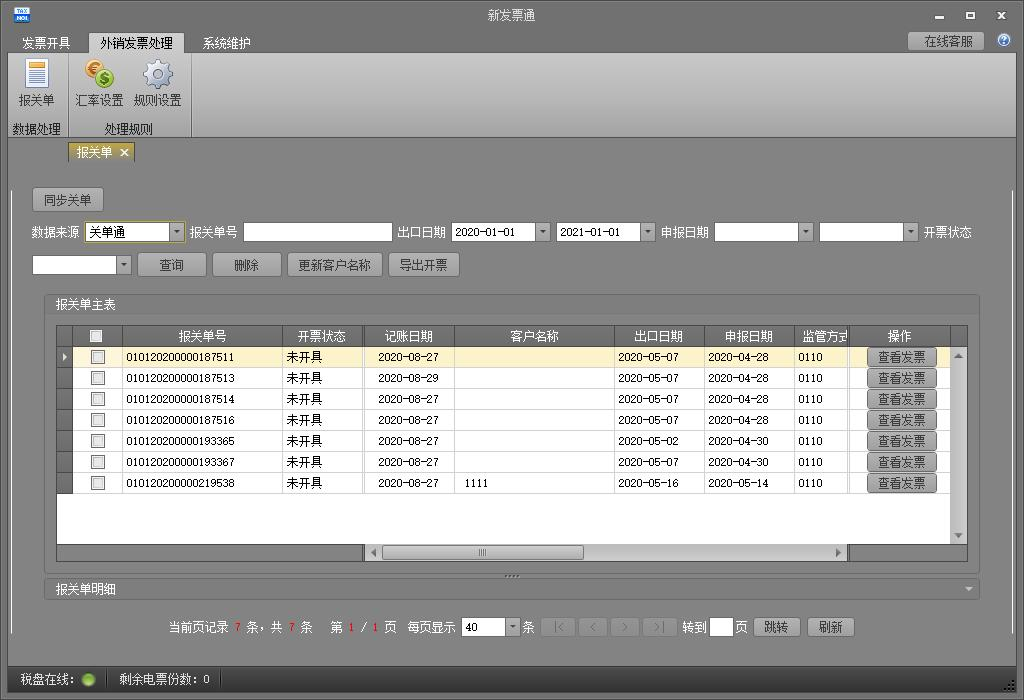Toggle the select-all checkbox in the table header
This screenshot has height=700, width=1024.
pyautogui.click(x=96, y=336)
